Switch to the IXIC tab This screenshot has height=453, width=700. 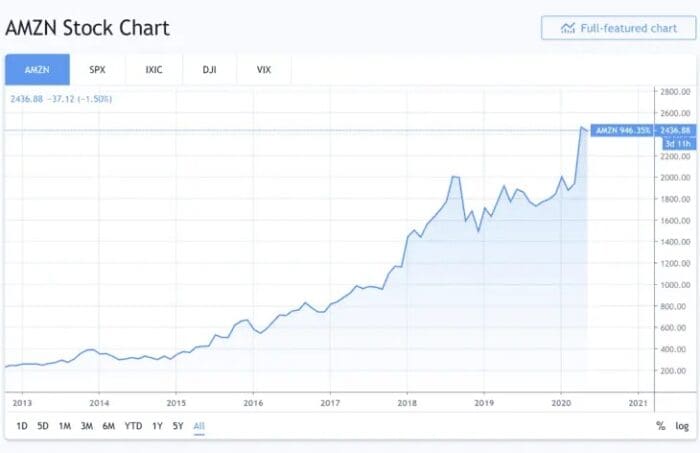(153, 70)
